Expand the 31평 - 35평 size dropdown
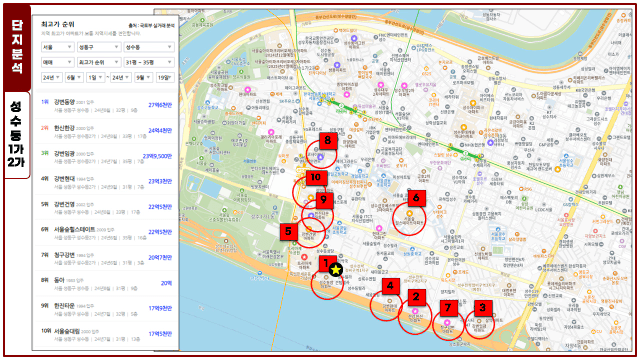 (x=149, y=62)
